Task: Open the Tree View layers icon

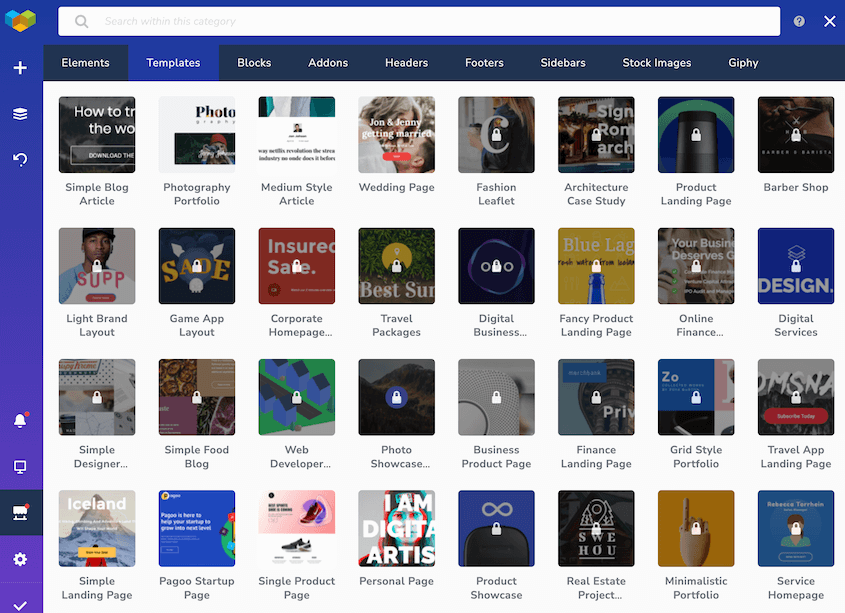Action: 20,114
